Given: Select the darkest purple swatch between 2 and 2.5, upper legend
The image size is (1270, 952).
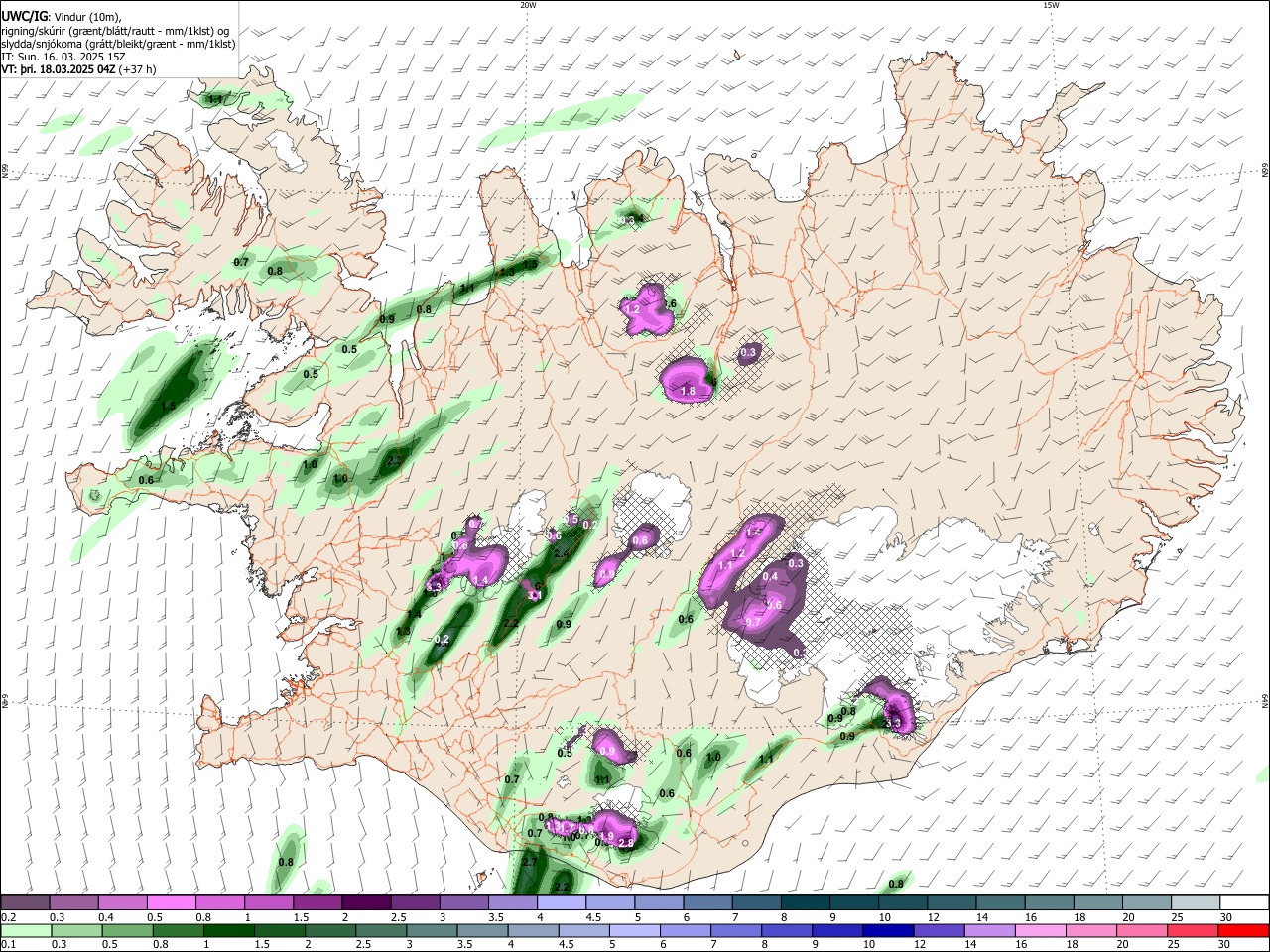Looking at the screenshot, I should (366, 902).
